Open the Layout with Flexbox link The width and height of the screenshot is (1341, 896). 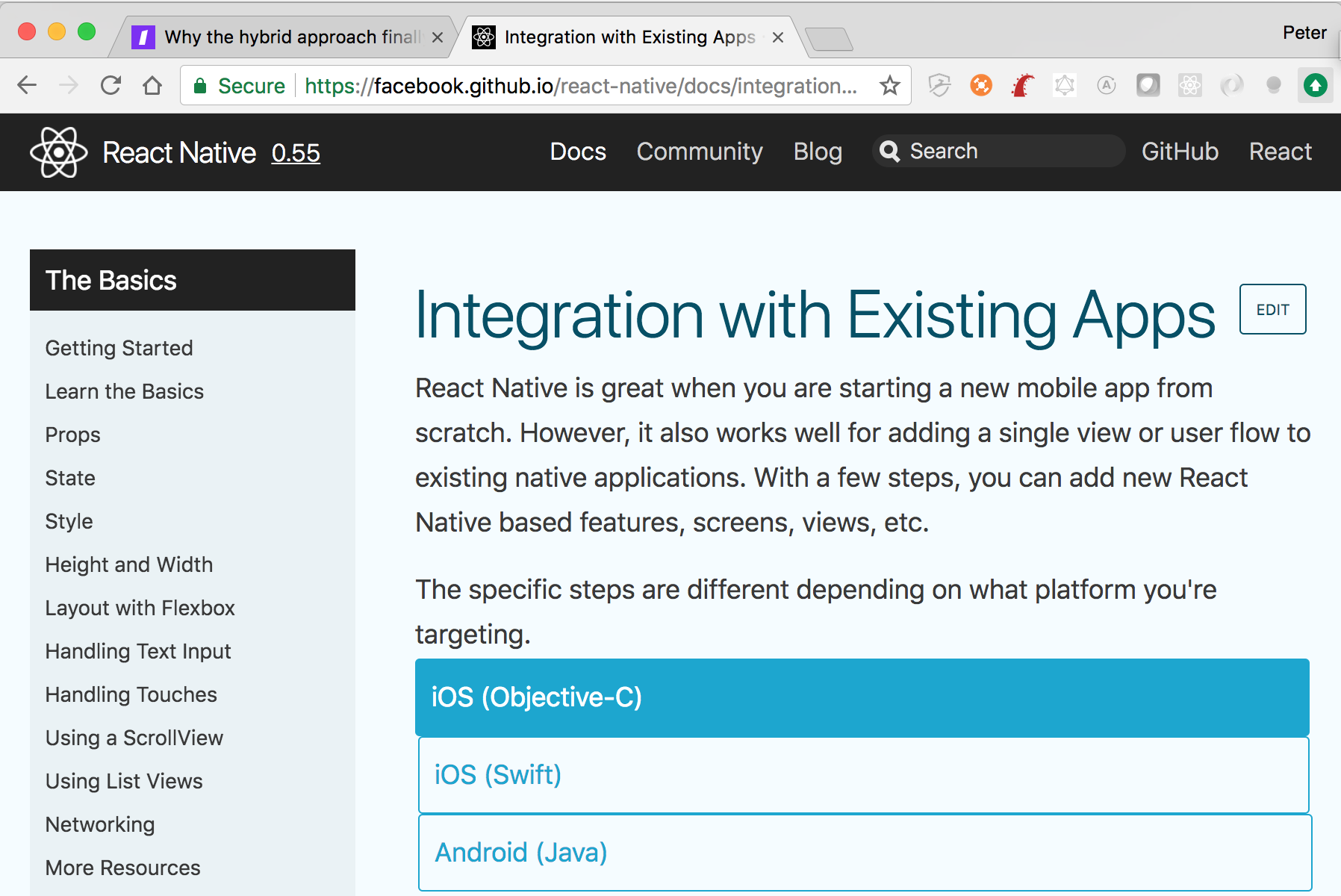(x=140, y=608)
